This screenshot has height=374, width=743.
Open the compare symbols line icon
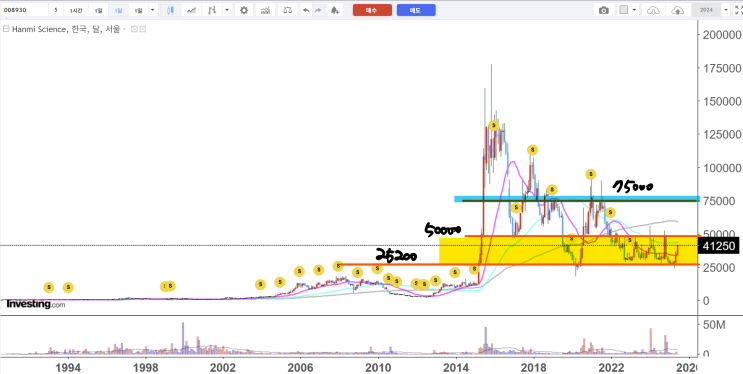point(191,10)
